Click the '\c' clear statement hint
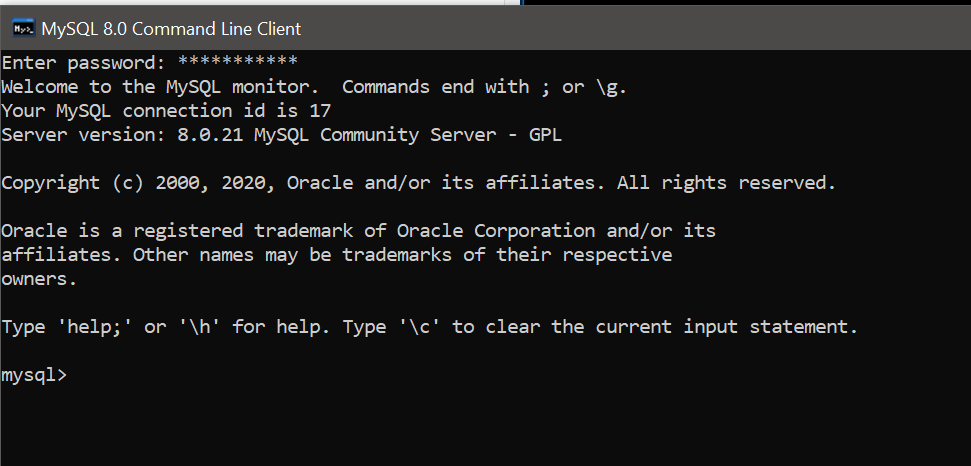This screenshot has width=971, height=466. (420, 327)
